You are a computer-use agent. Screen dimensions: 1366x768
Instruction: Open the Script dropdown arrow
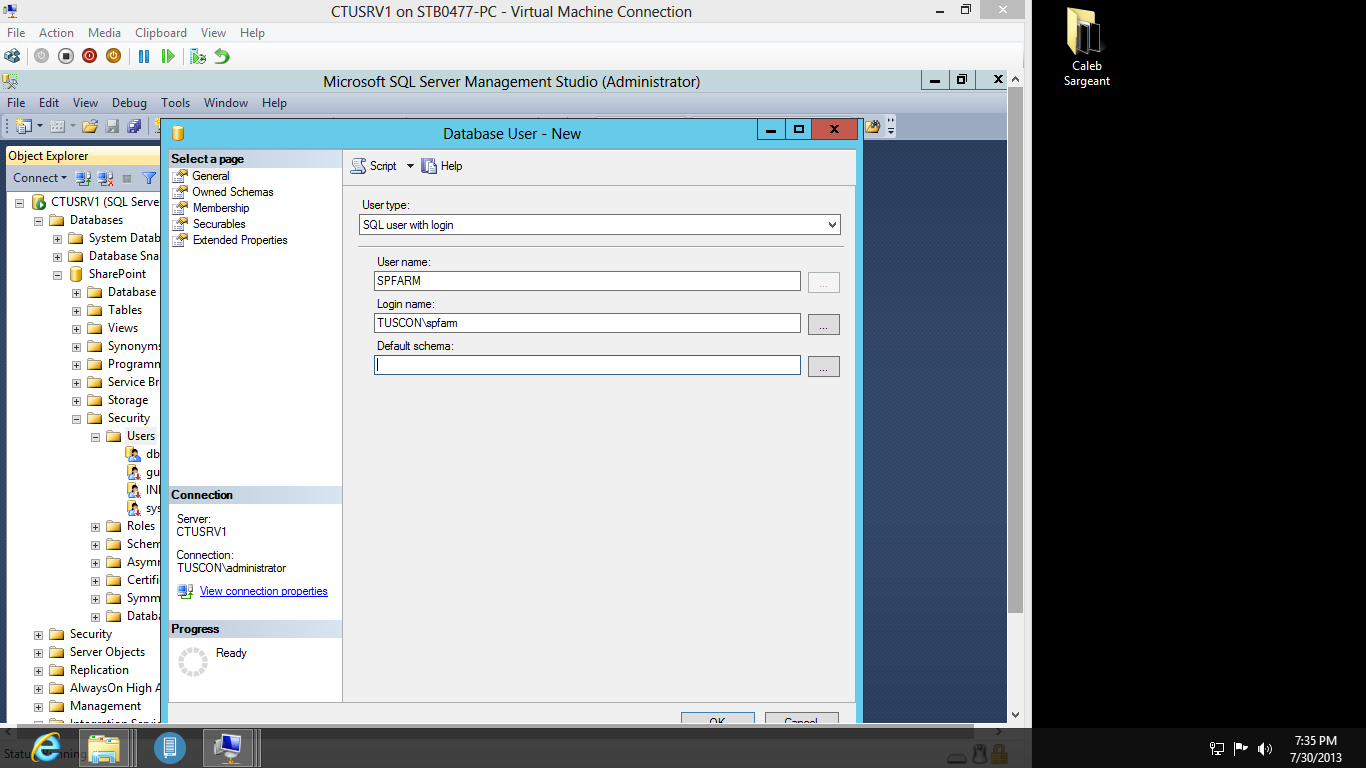(x=410, y=166)
